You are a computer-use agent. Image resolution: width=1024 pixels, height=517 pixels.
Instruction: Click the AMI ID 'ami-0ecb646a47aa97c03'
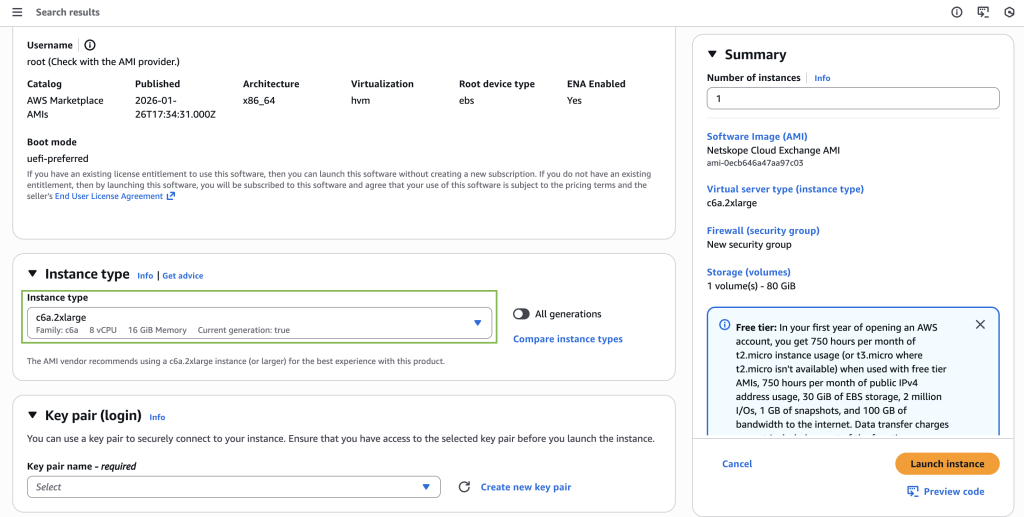pos(755,164)
